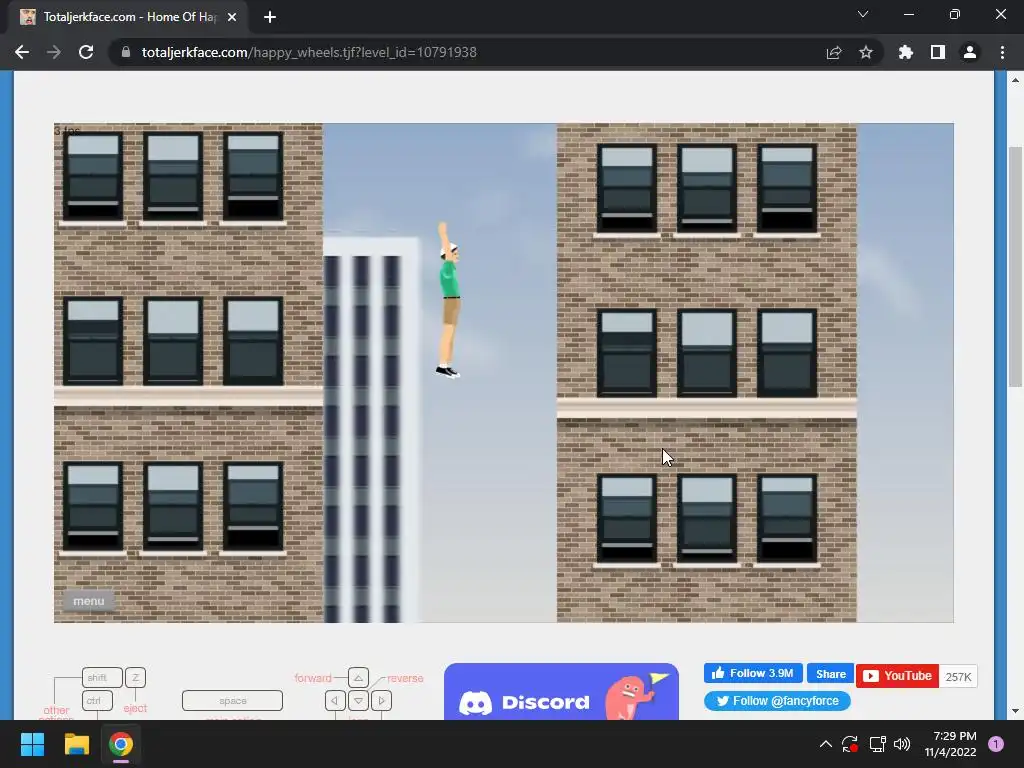
Task: Click the right arrow key diagram
Action: tap(381, 701)
